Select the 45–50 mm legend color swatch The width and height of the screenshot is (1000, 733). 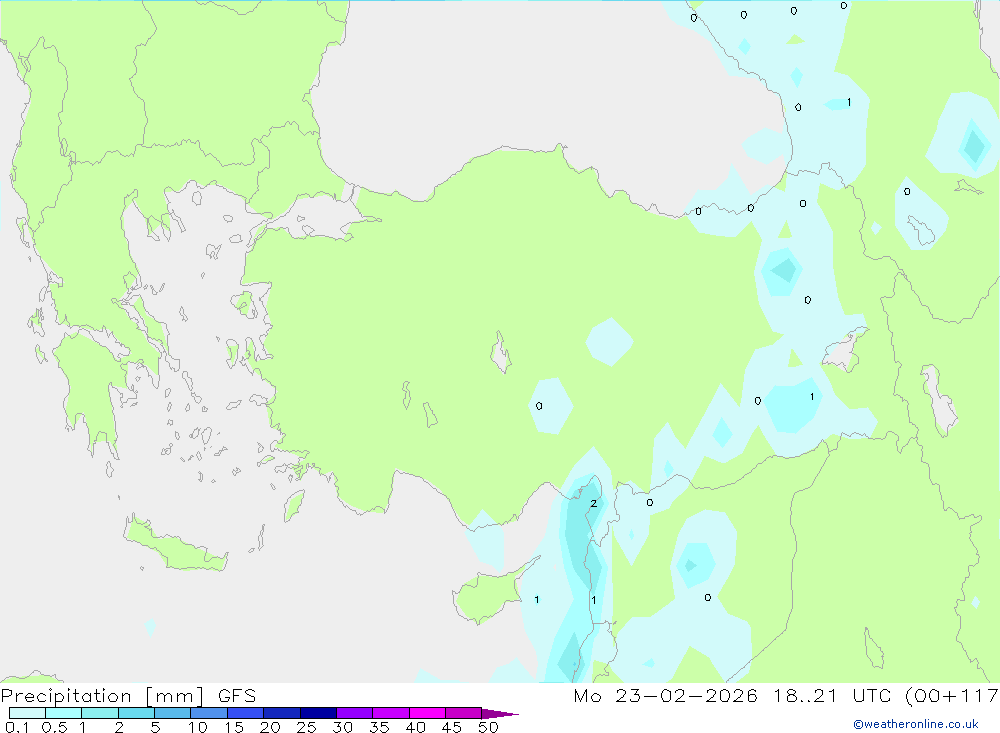pyautogui.click(x=463, y=713)
